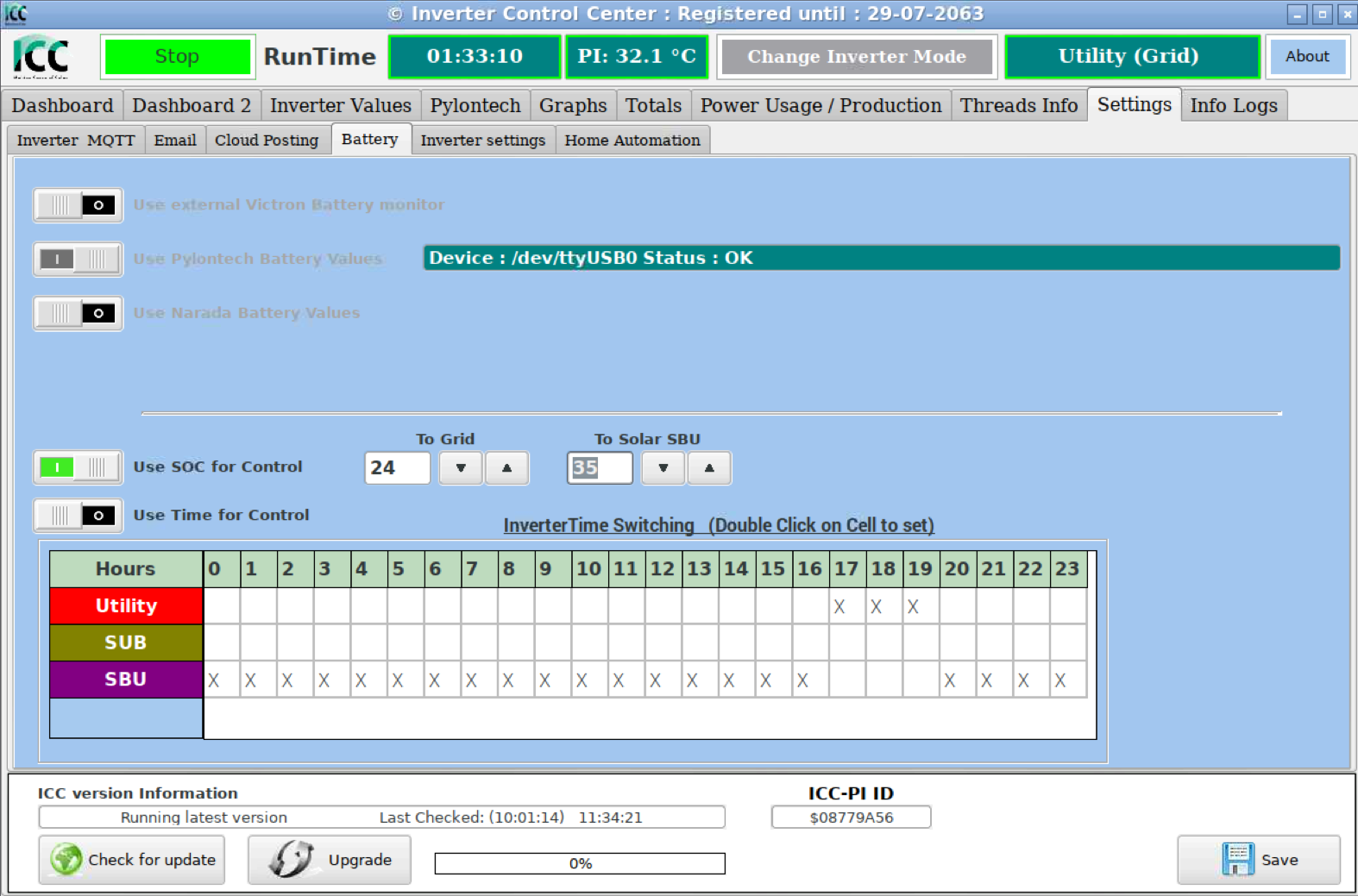Screen dimensions: 1358x896
Task: Increase To Grid value with up arrow
Action: point(506,468)
